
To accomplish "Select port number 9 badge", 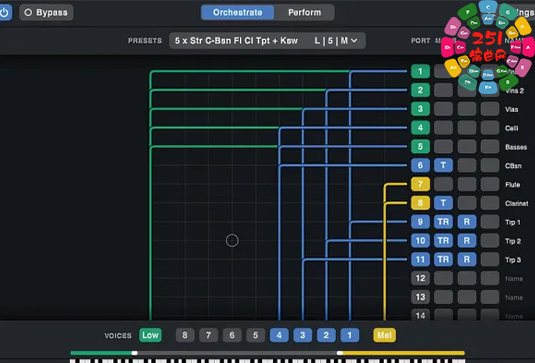I will coord(420,222).
